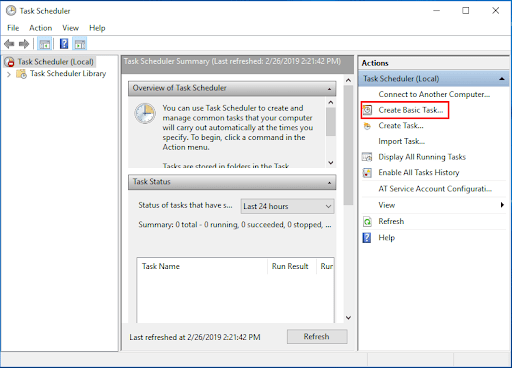
Task: Toggle the Show/Hide Console Tree toolbar icon
Action: point(45,44)
